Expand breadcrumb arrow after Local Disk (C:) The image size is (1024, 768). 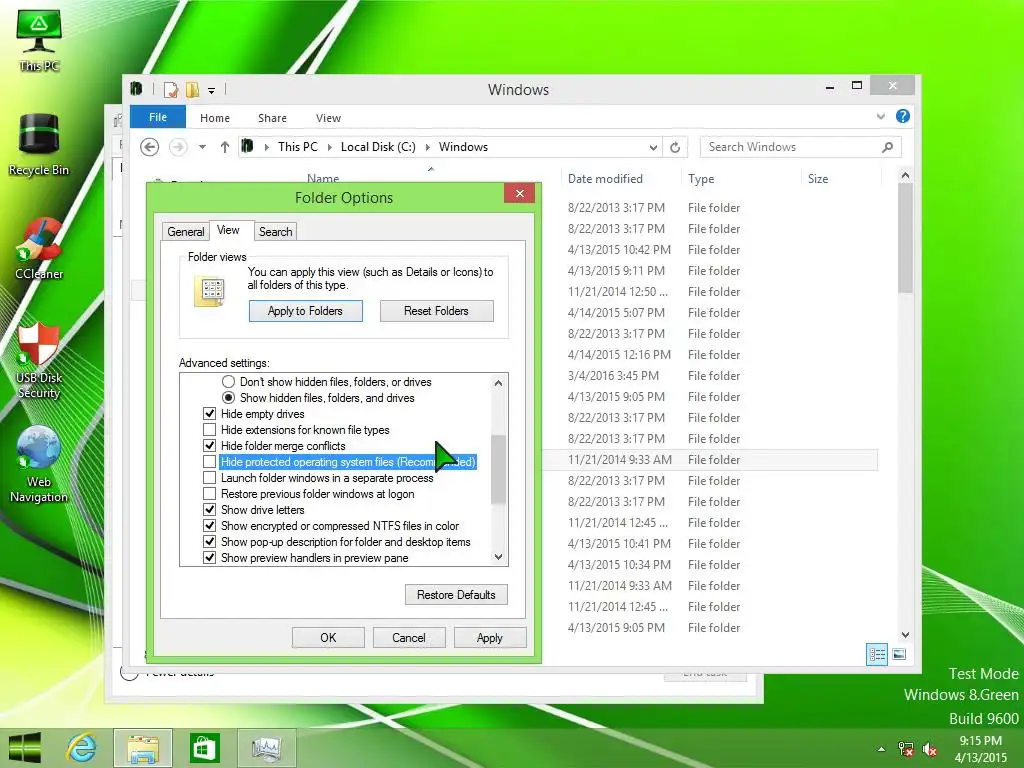tap(428, 148)
